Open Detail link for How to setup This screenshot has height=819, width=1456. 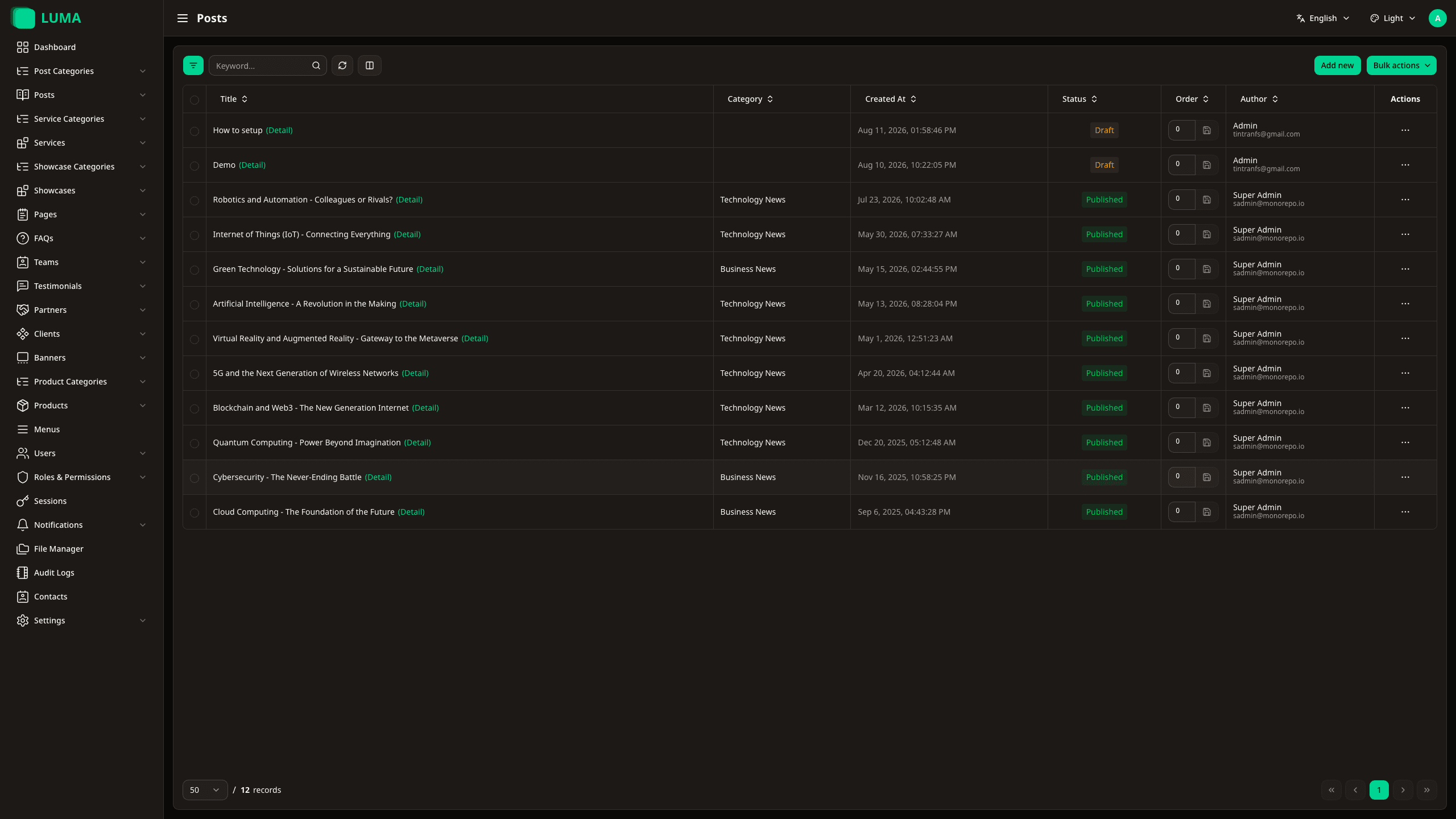click(x=279, y=130)
